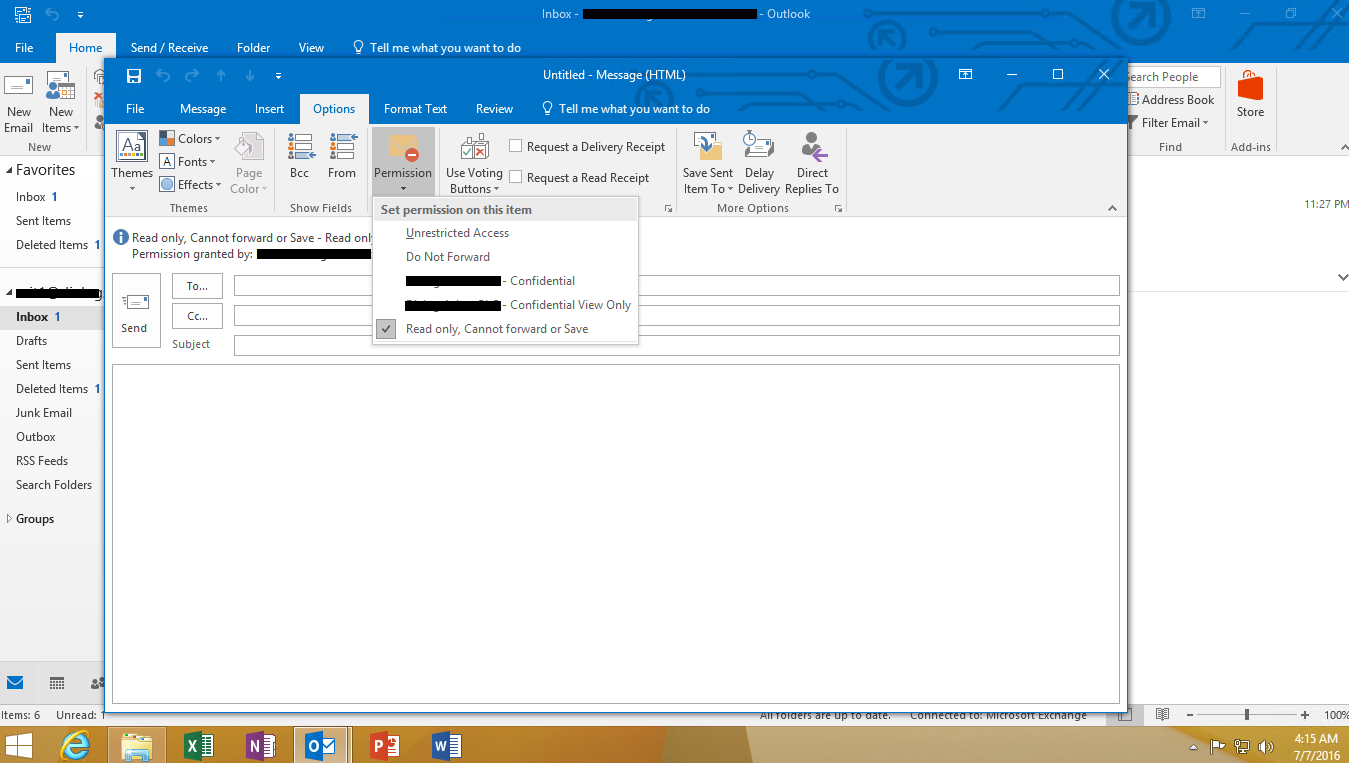The width and height of the screenshot is (1349, 763).
Task: Click New Email in the Outlook window
Action: 19,104
